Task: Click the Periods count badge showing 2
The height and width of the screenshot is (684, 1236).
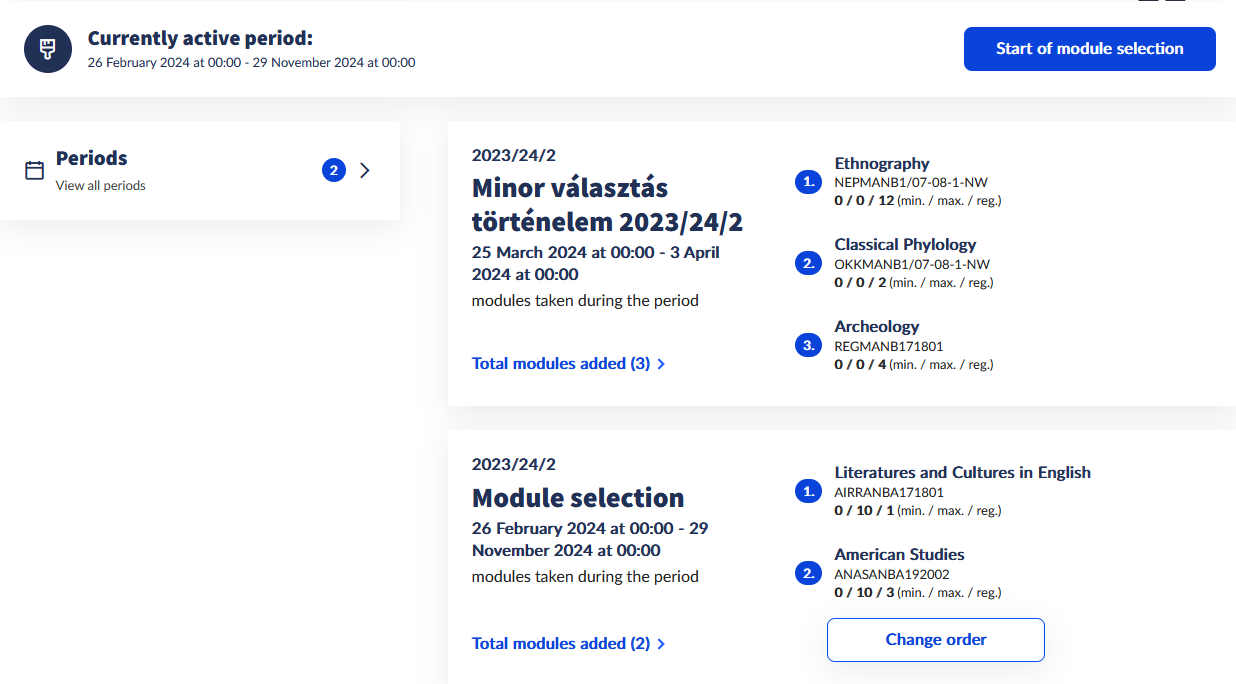Action: tap(334, 171)
